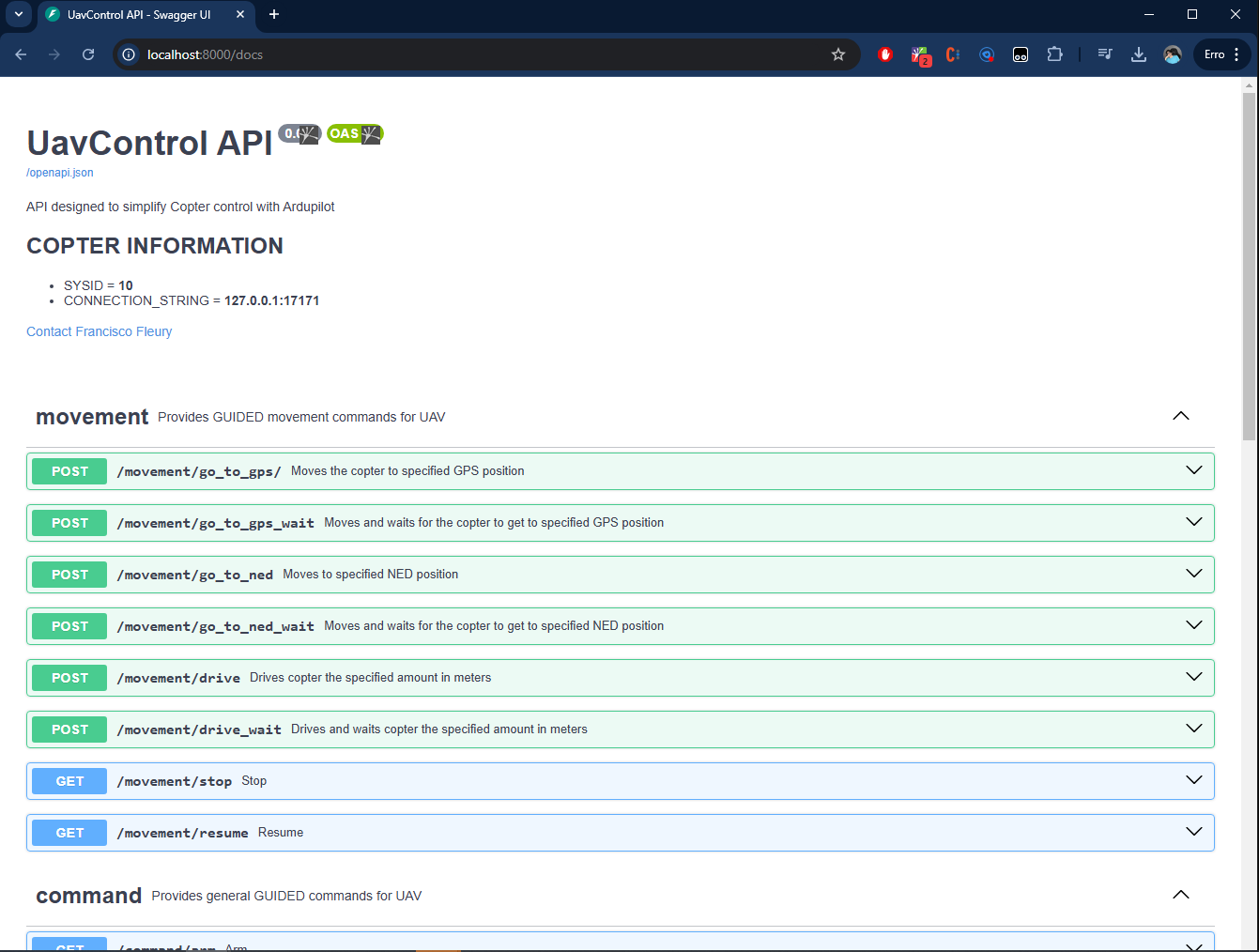Expand the /movement/resume endpoint
This screenshot has width=1259, height=952.
point(1194,832)
